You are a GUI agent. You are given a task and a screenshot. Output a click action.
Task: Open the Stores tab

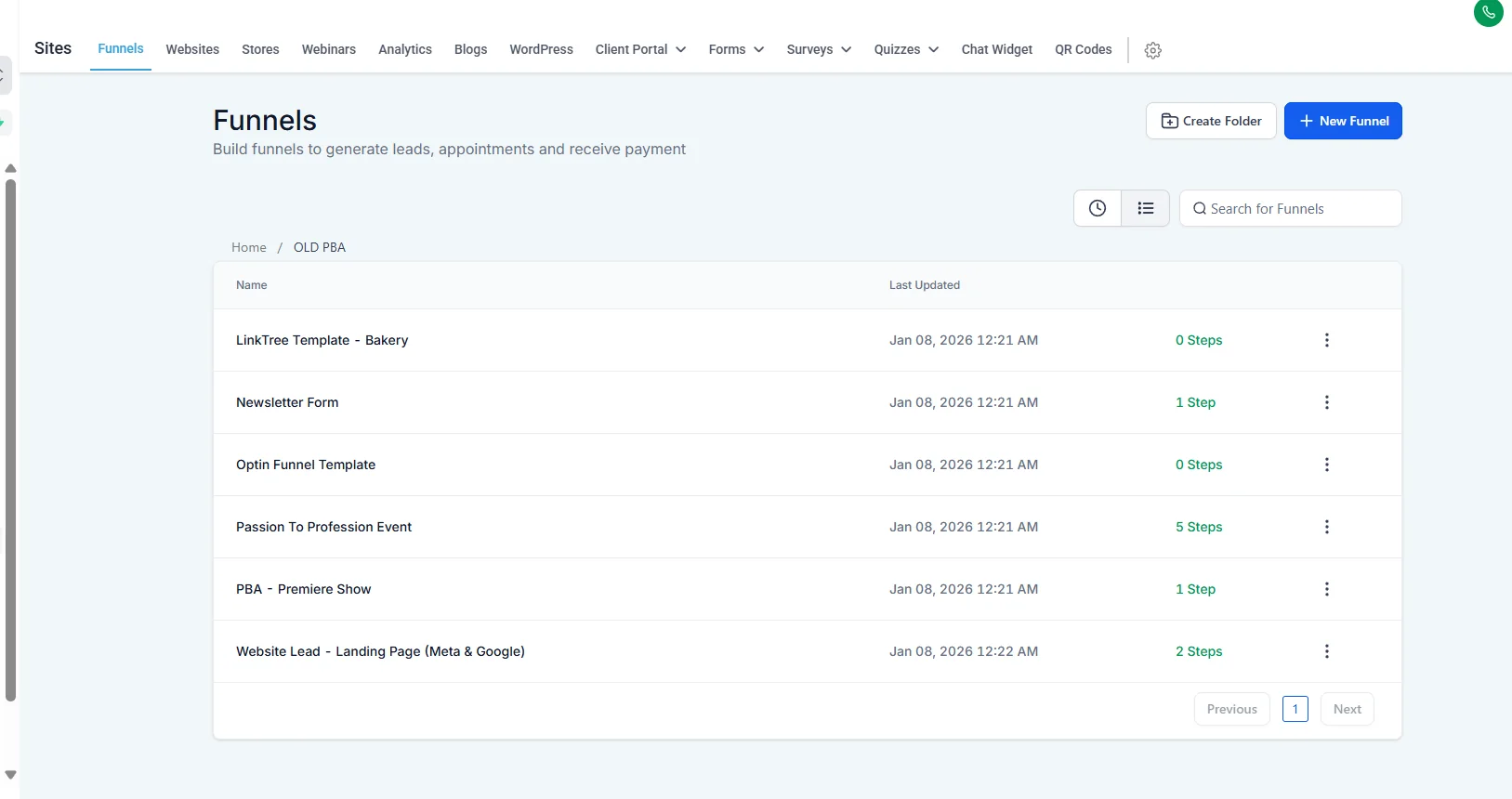(x=260, y=49)
